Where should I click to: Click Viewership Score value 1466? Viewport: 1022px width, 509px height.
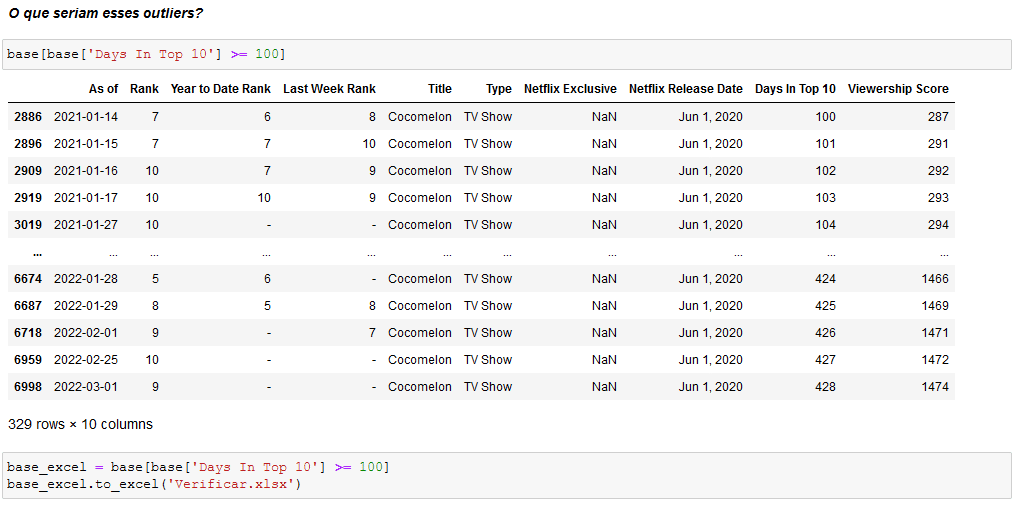[x=935, y=278]
